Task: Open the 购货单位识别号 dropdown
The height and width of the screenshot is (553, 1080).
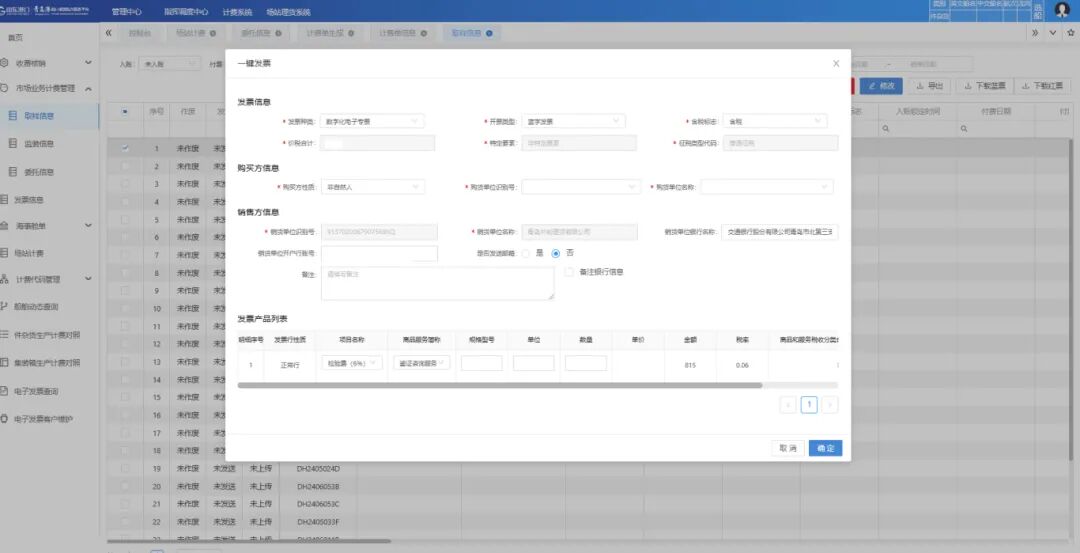Action: (581, 187)
